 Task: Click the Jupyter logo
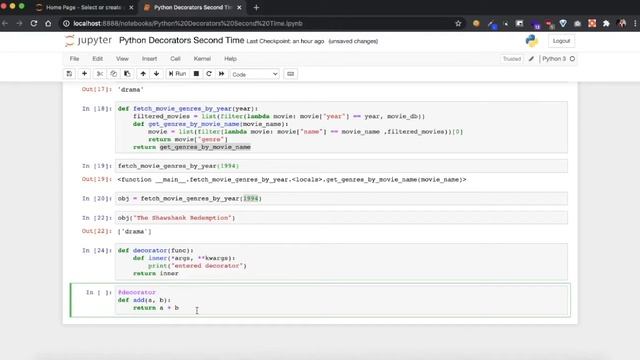coord(88,40)
